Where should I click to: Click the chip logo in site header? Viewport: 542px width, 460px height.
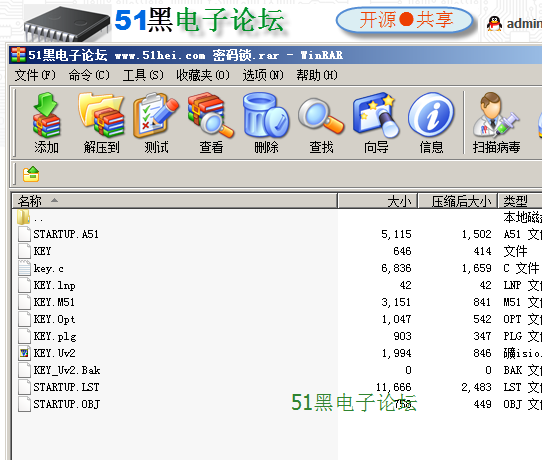[x=67, y=23]
